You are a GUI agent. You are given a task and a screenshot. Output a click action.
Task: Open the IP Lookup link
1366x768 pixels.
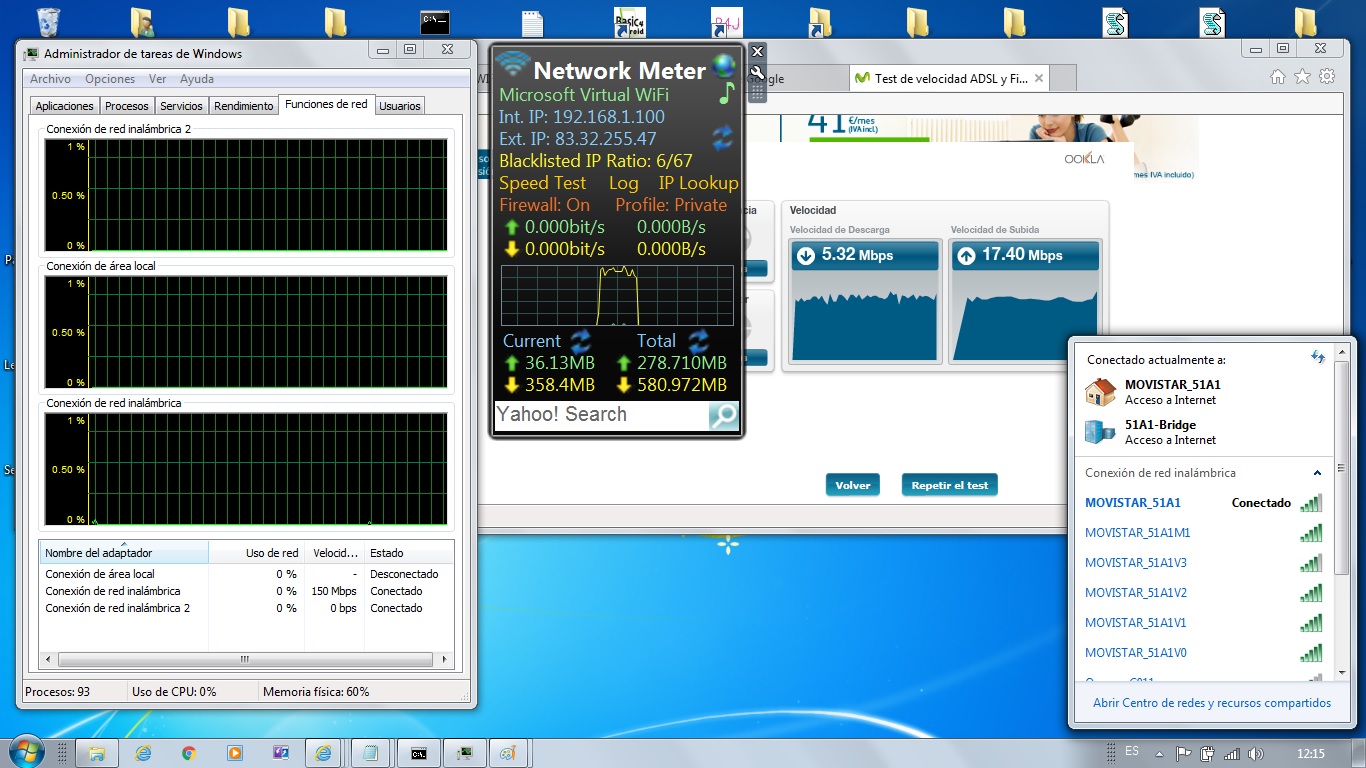(x=698, y=183)
